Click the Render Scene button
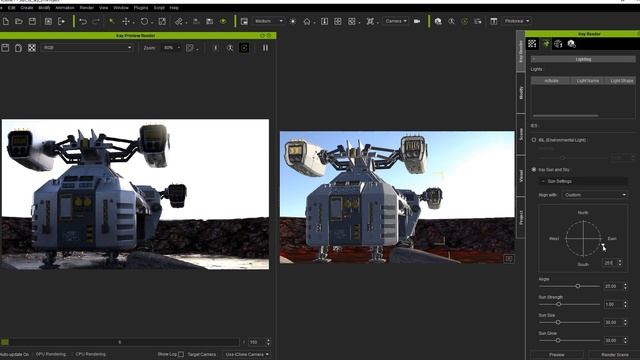The height and width of the screenshot is (360, 640). (x=615, y=355)
